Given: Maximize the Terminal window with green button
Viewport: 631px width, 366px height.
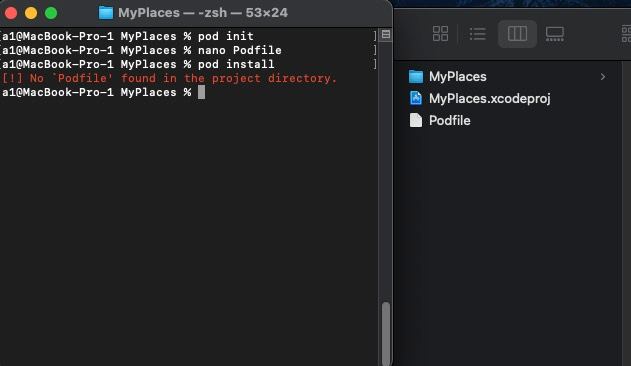Looking at the screenshot, I should click(51, 13).
